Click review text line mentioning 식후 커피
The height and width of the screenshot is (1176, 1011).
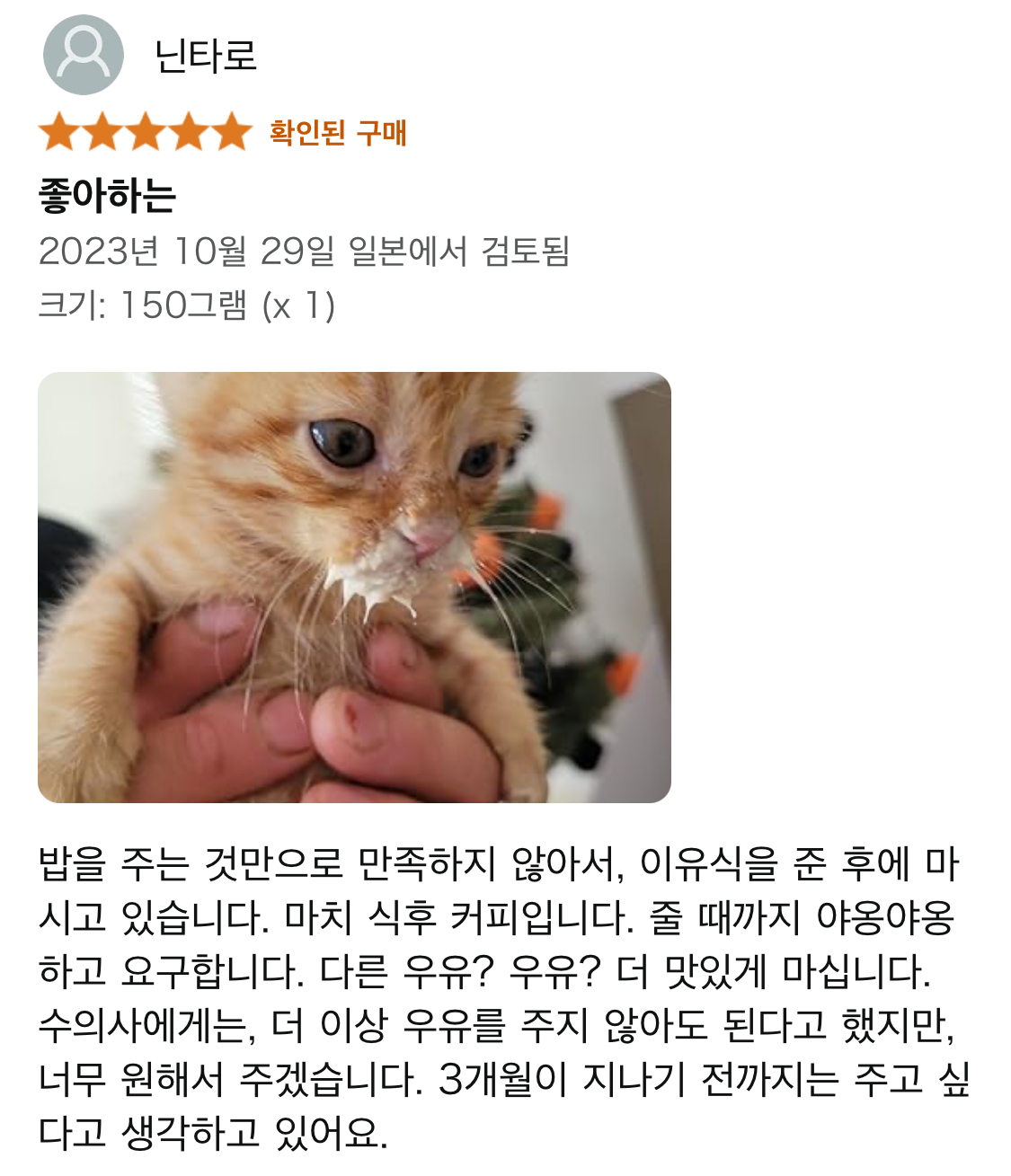(x=496, y=918)
